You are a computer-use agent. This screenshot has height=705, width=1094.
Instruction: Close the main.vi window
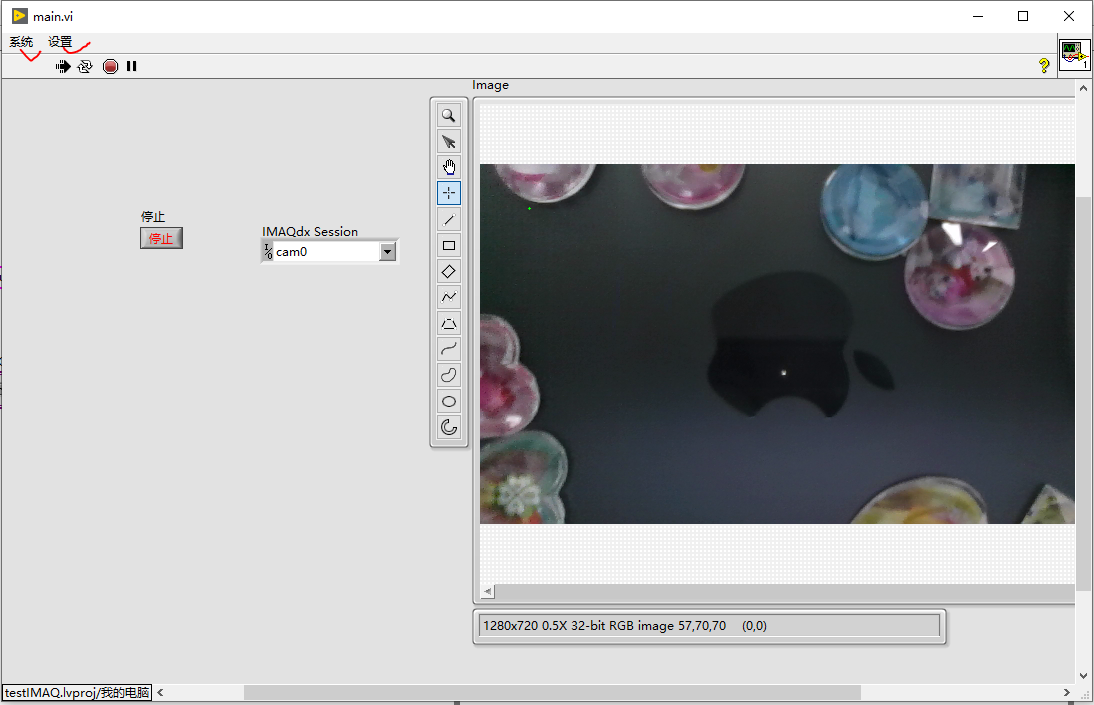pos(1069,16)
